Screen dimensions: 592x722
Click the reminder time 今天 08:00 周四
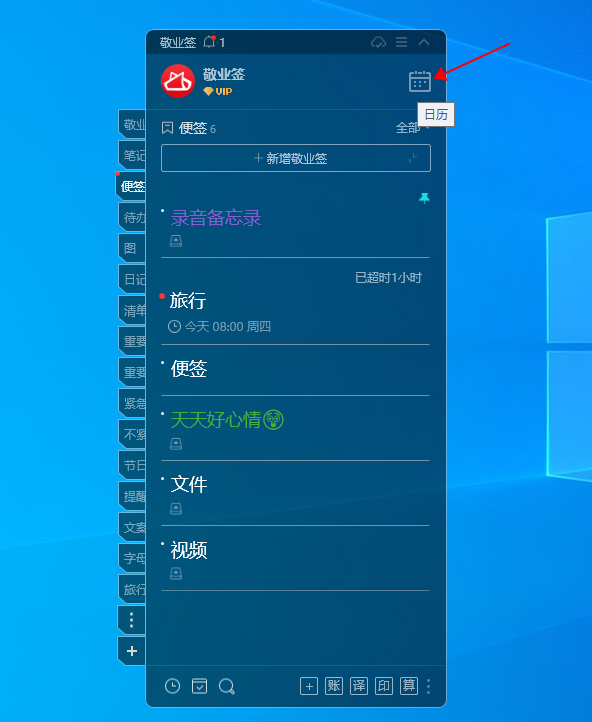219,326
